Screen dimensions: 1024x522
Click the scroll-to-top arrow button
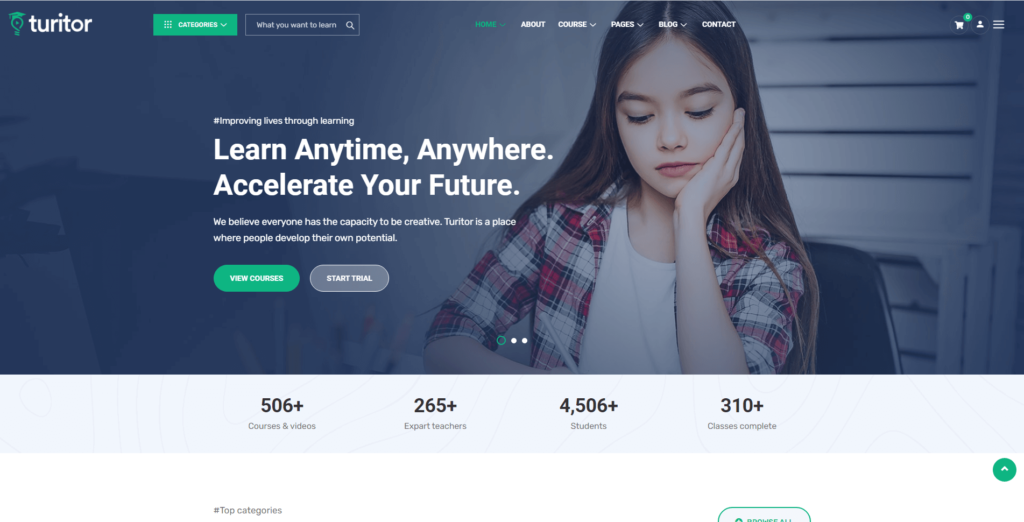coord(1004,470)
